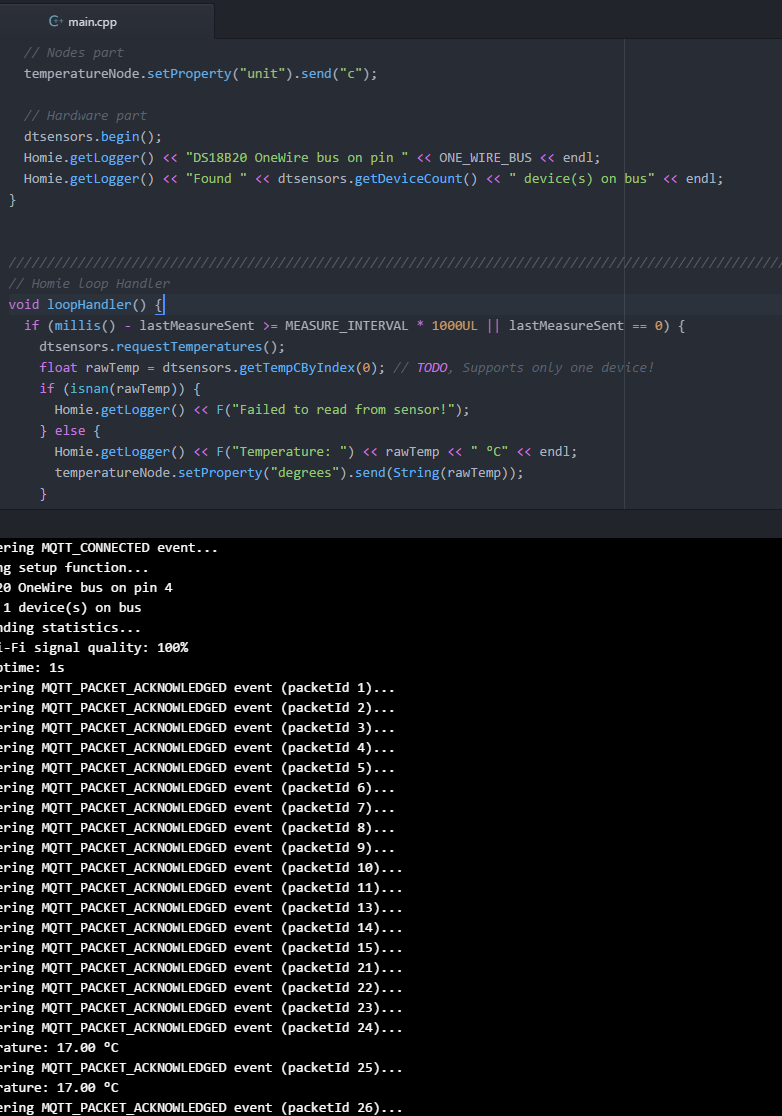Click "Failed to read from sensor!" string

pos(344,409)
